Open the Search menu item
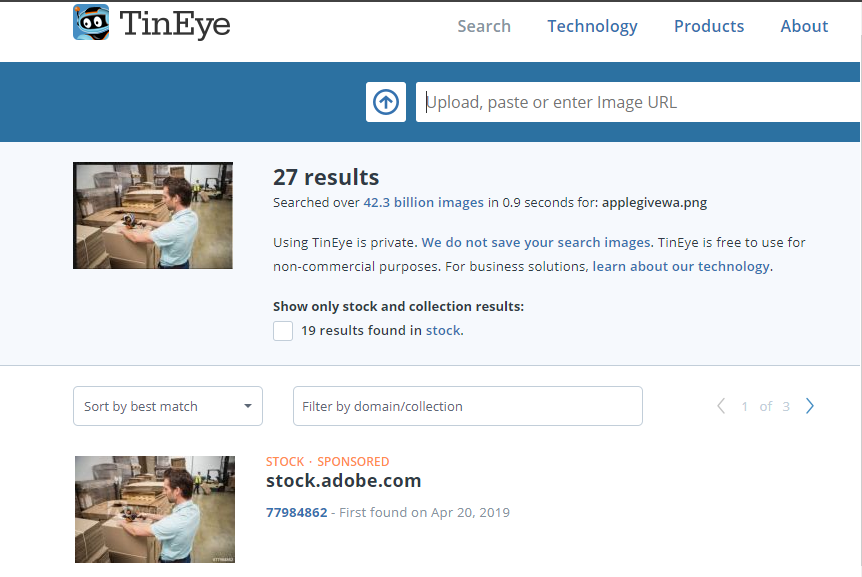The width and height of the screenshot is (862, 577). coord(484,26)
